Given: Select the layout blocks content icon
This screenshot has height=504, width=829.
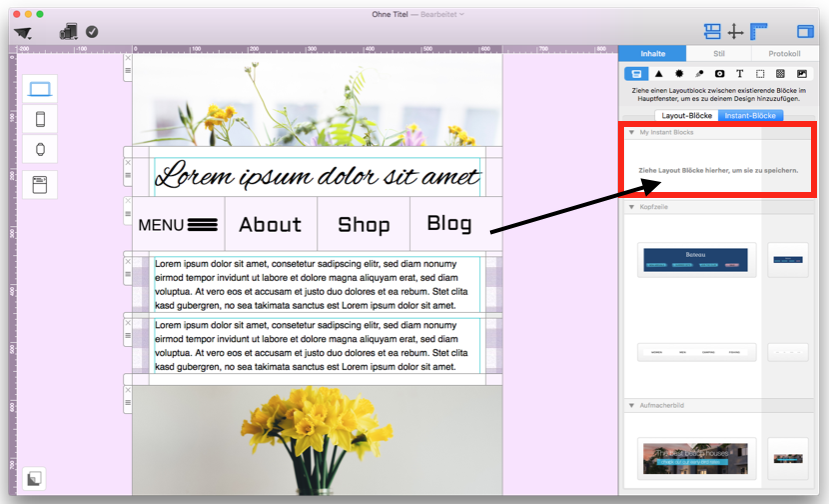Looking at the screenshot, I should [x=637, y=74].
